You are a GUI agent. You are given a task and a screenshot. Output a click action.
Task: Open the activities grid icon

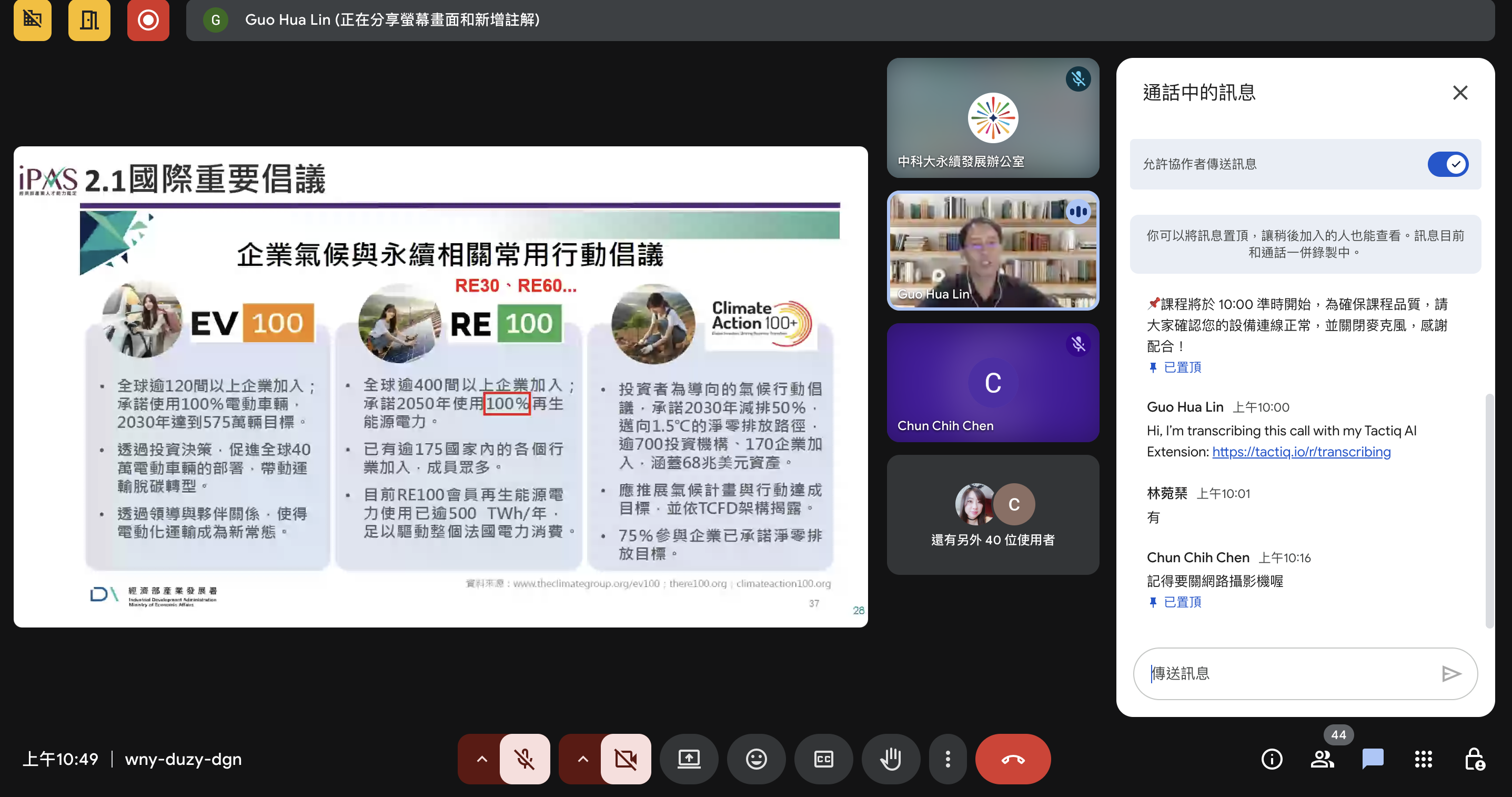[1423, 759]
